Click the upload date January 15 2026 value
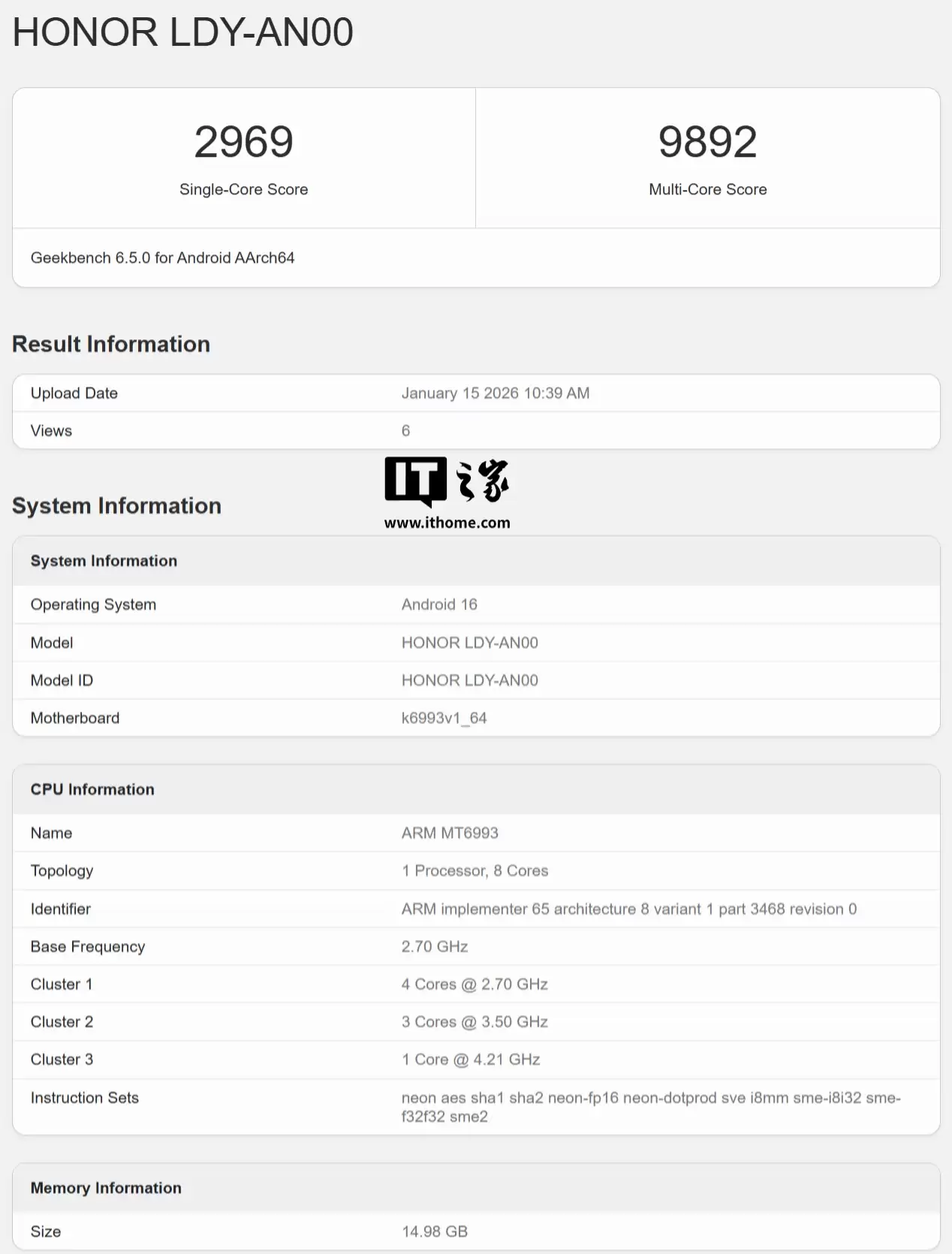Screen dimensions: 952x1254 click(496, 393)
